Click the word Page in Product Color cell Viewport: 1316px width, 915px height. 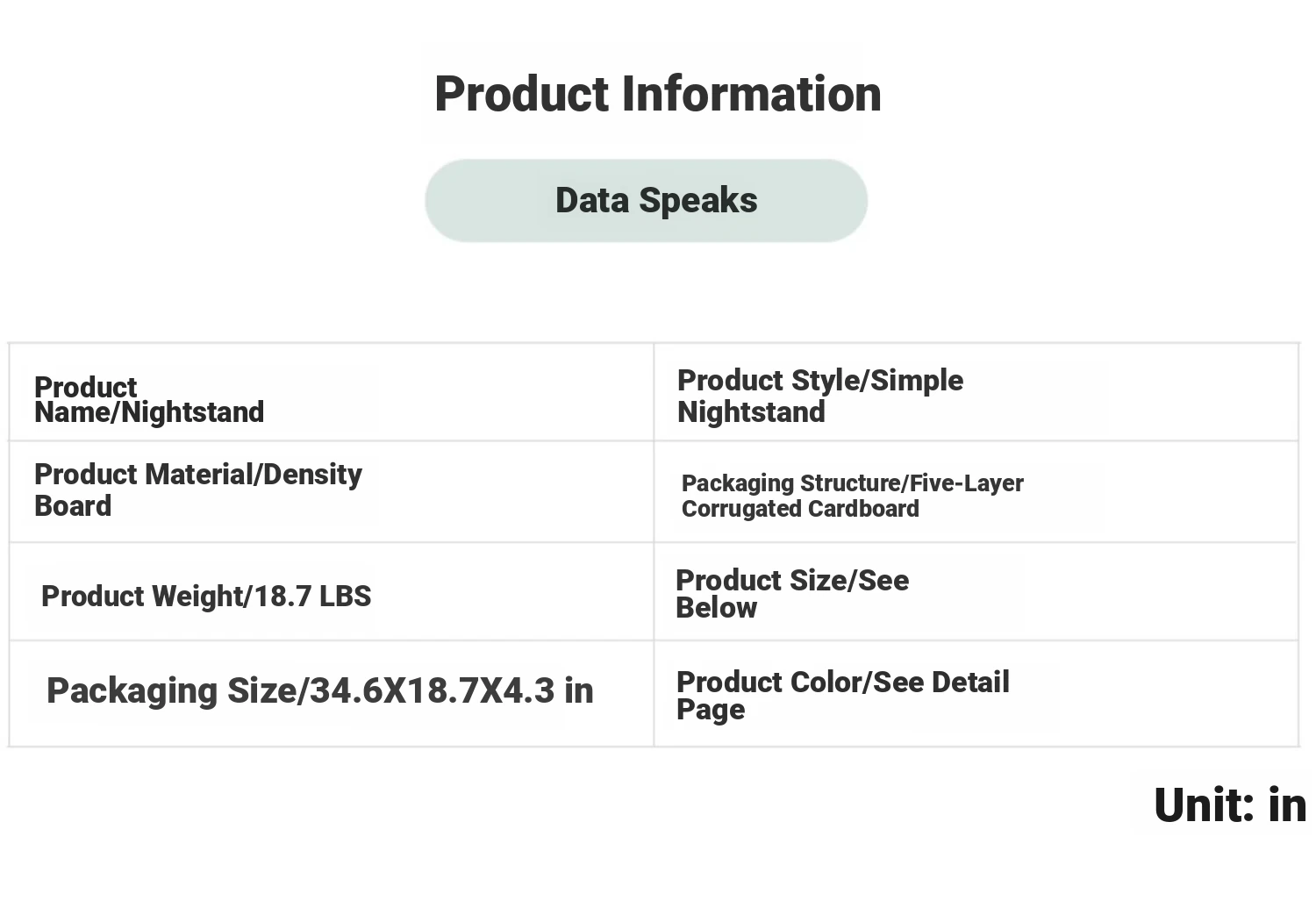tap(711, 710)
